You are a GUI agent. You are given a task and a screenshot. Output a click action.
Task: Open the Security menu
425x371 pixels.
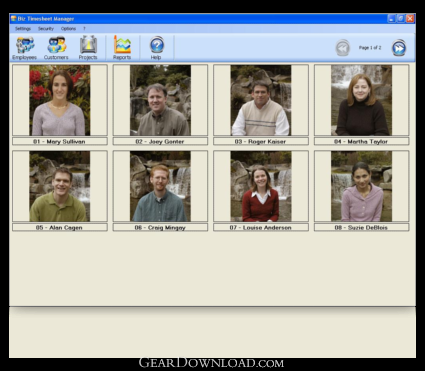46,29
